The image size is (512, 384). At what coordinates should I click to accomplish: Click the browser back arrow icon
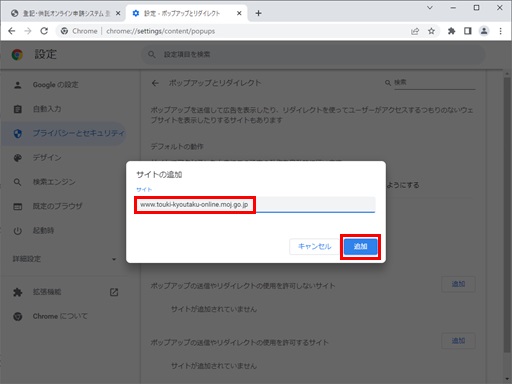[12, 31]
